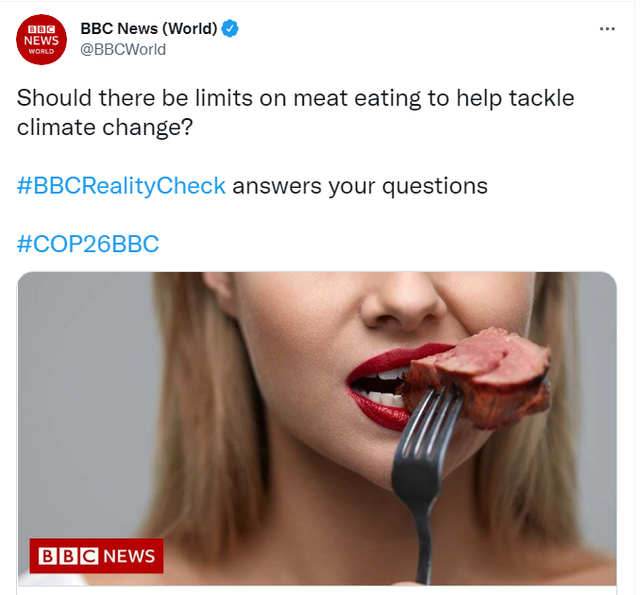Open the @BBCWorld handle link
This screenshot has width=640, height=595.
(123, 50)
